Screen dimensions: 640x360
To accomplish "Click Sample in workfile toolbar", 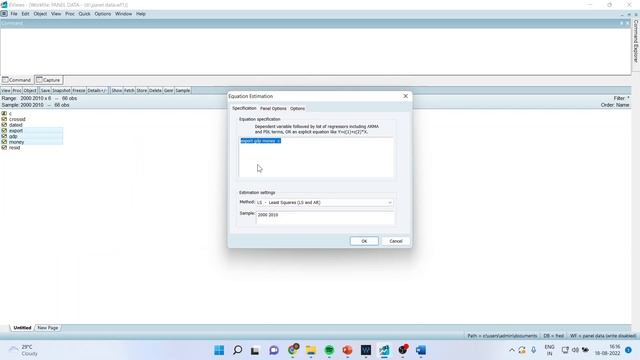I will click(x=183, y=91).
